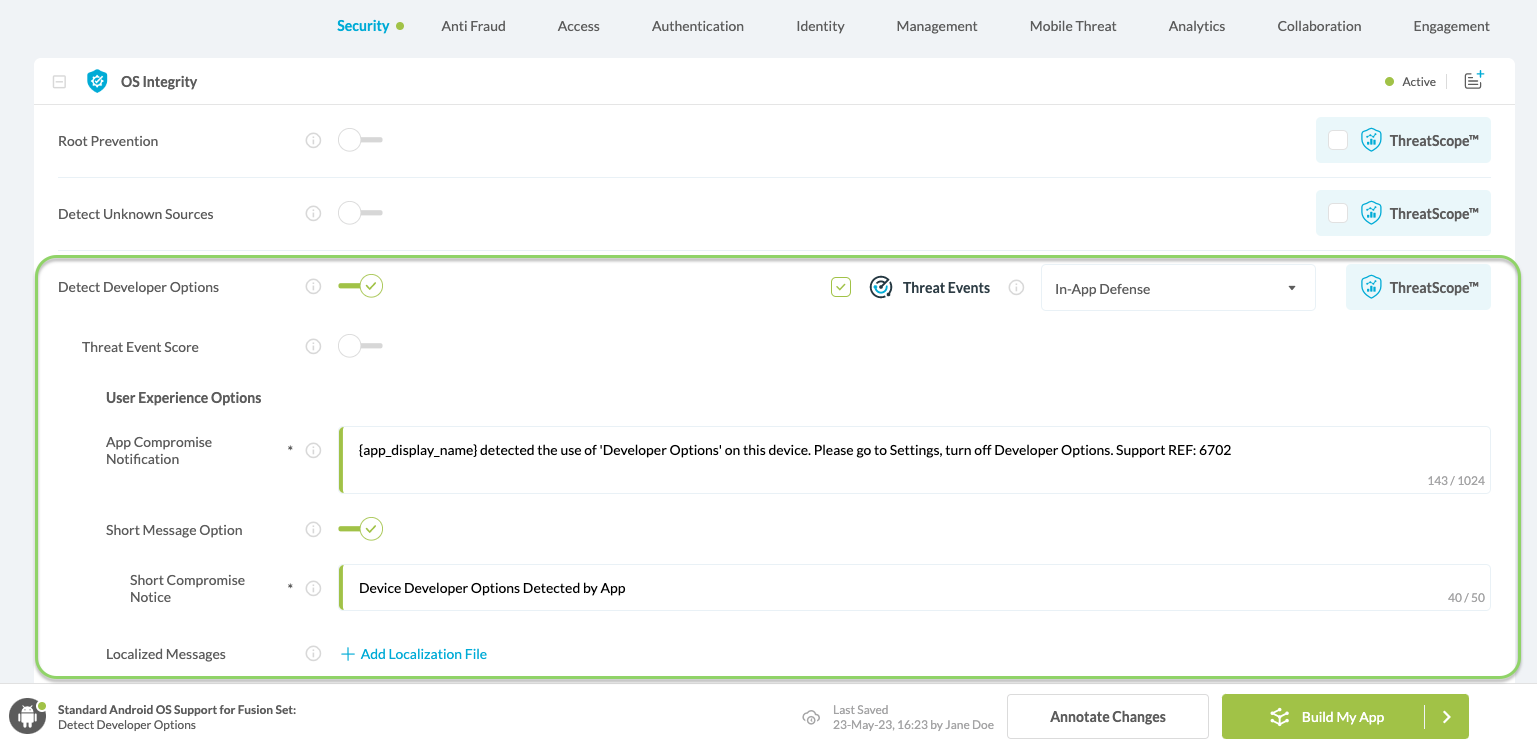Screen dimensions: 1537x746
Task: Click info icon beside Root Prevention
Action: click(313, 141)
